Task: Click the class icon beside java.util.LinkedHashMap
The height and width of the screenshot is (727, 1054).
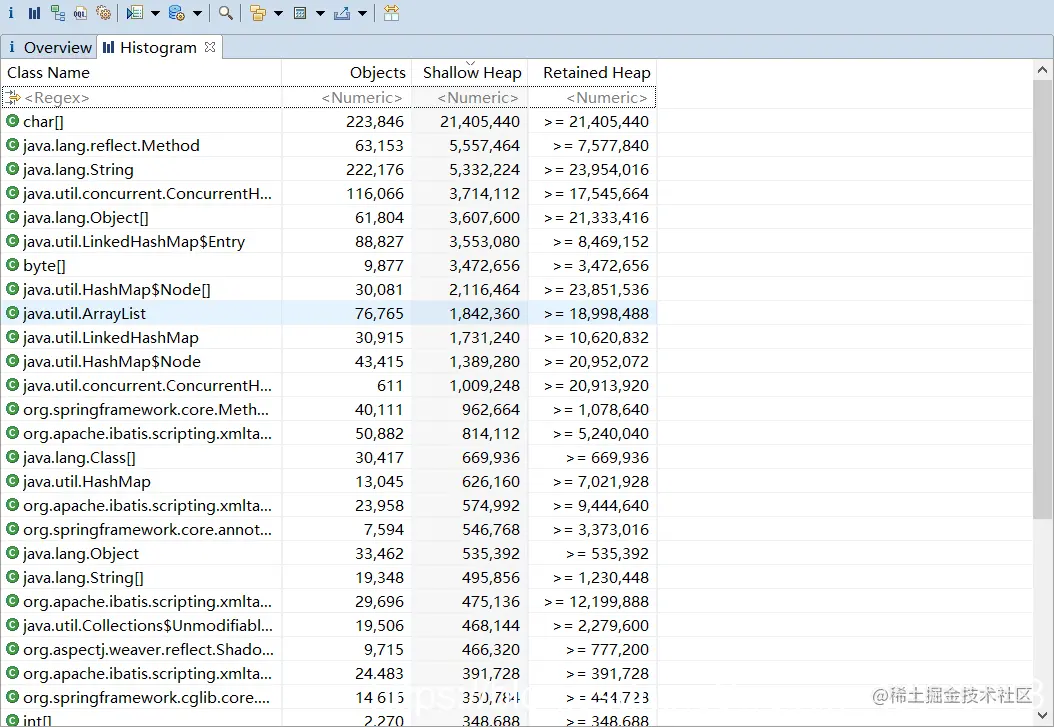Action: [12, 337]
